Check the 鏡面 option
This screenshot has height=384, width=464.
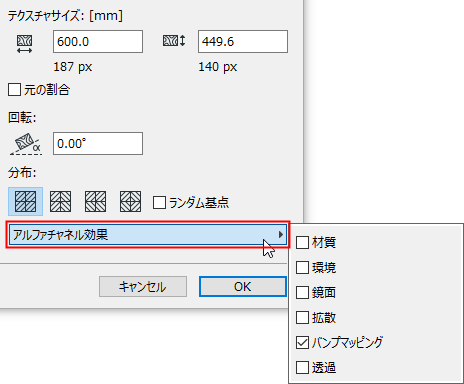302,292
